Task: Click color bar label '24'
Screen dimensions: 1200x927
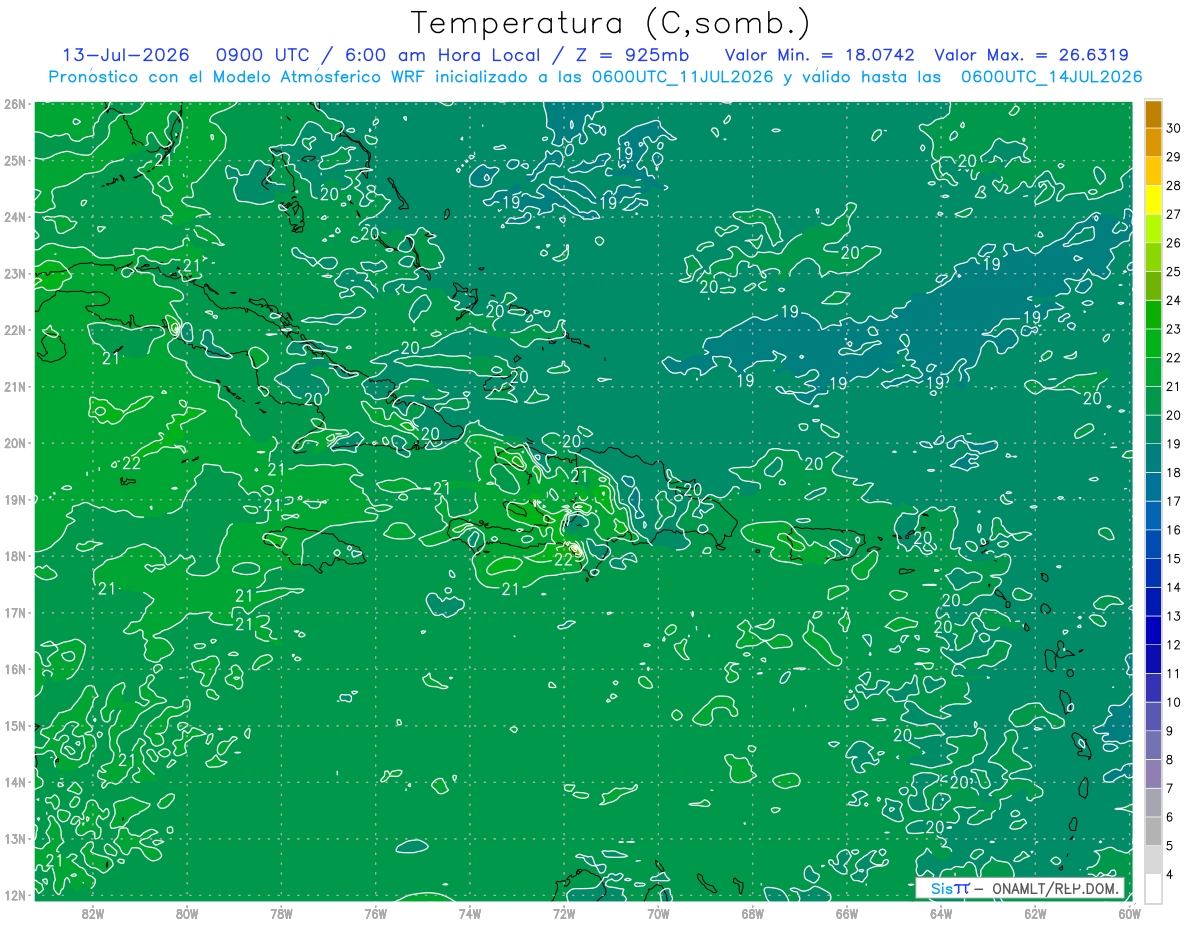Action: pos(1173,300)
